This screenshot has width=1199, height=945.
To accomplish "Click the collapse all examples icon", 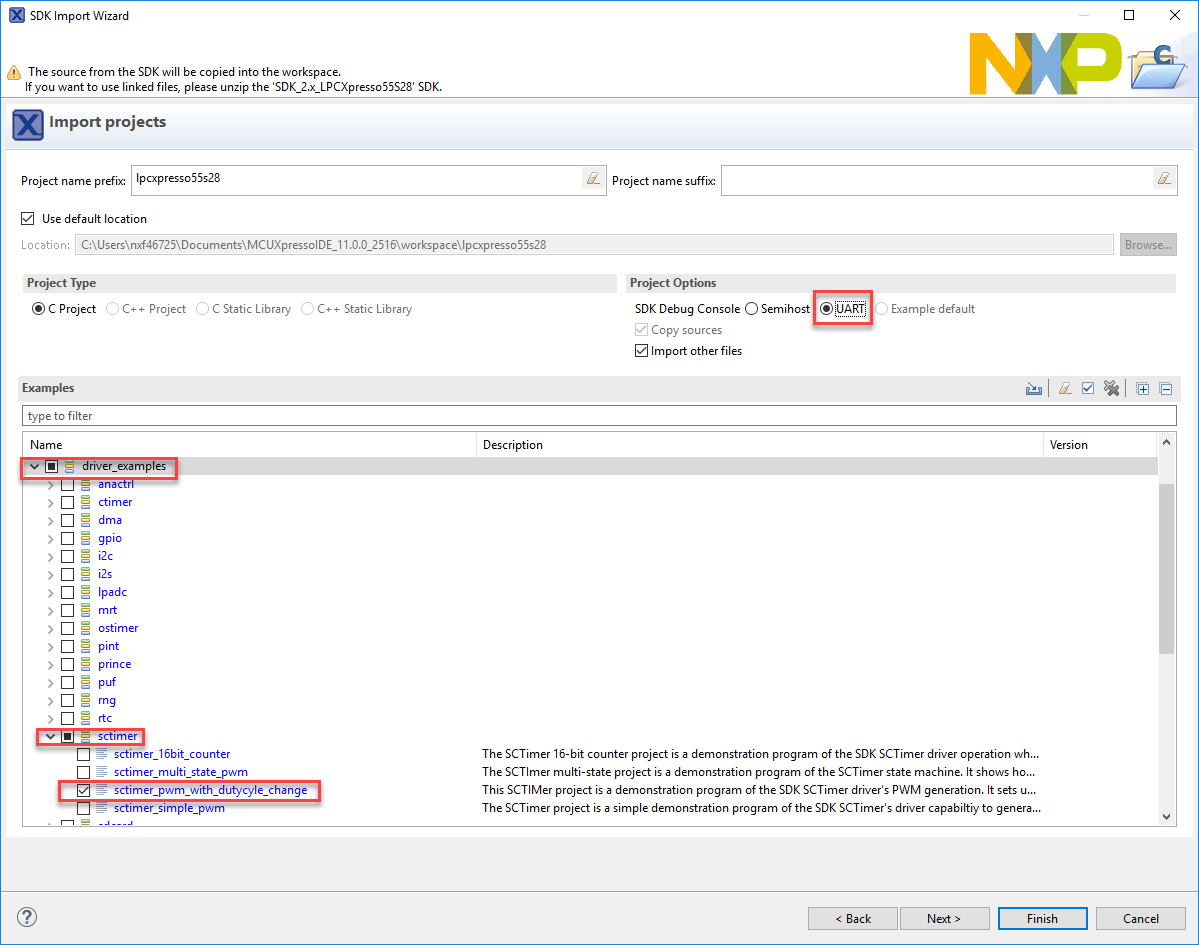I will [x=1165, y=389].
